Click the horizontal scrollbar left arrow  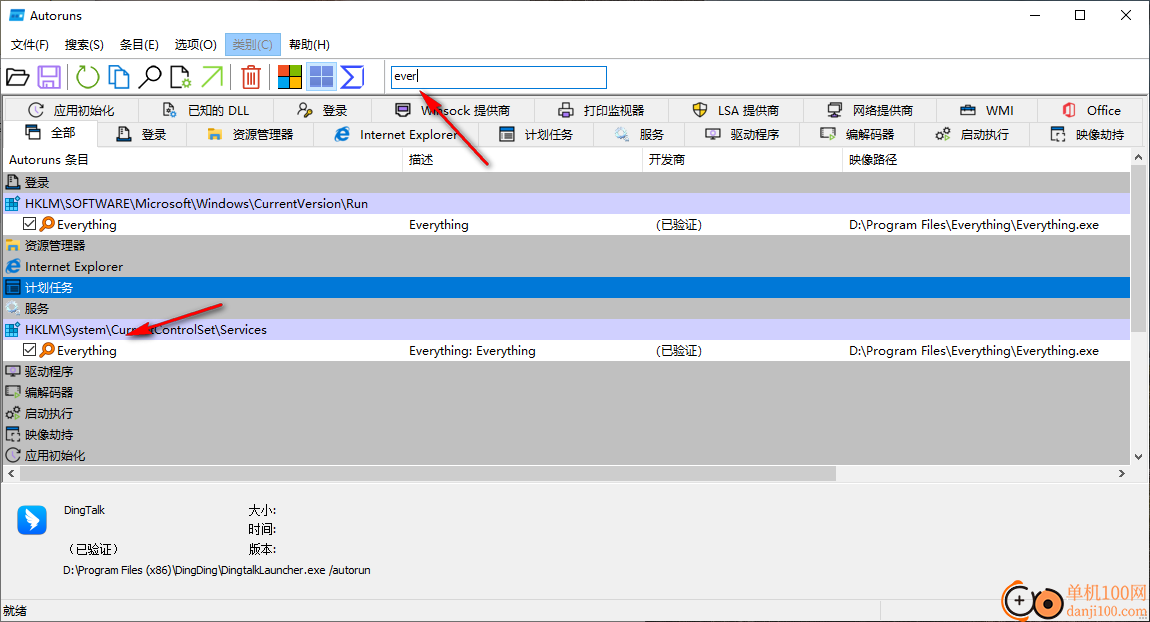pyautogui.click(x=11, y=474)
